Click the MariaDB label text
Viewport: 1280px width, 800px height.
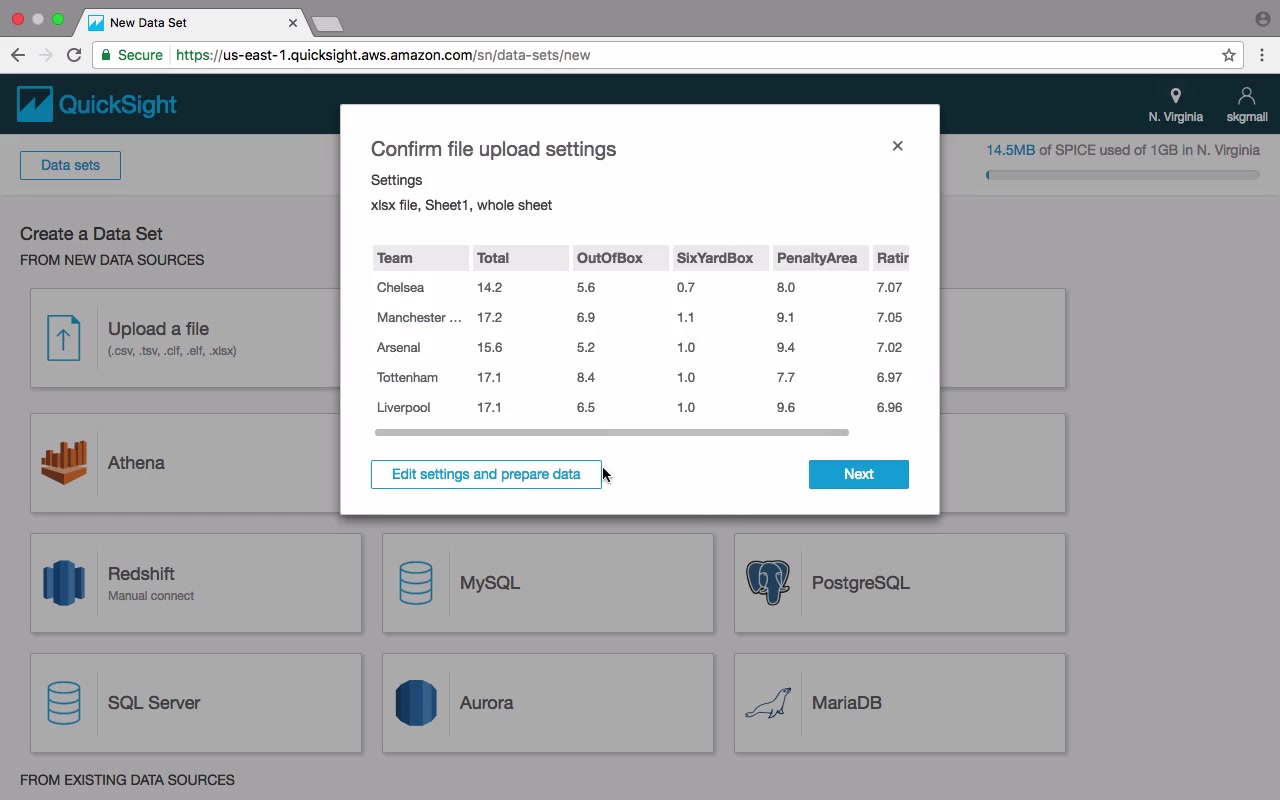(x=847, y=703)
